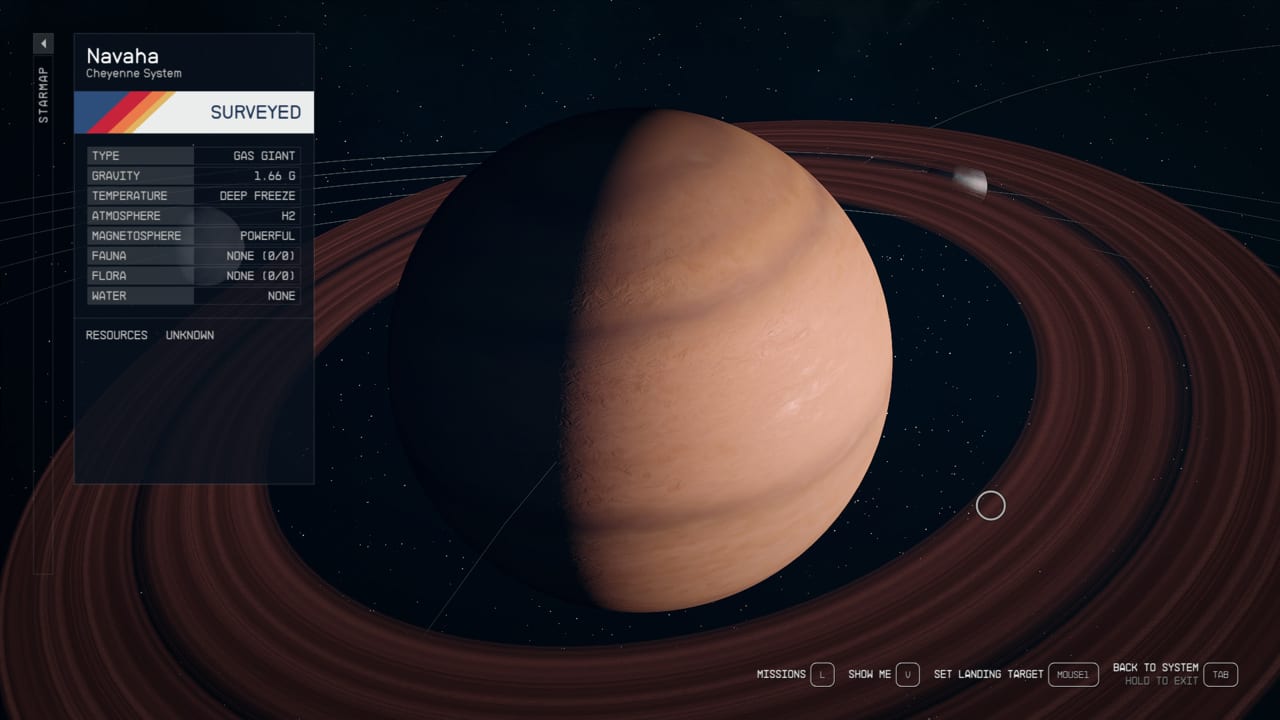This screenshot has height=720, width=1280.
Task: Select SHOW ME option
Action: pyautogui.click(x=869, y=675)
